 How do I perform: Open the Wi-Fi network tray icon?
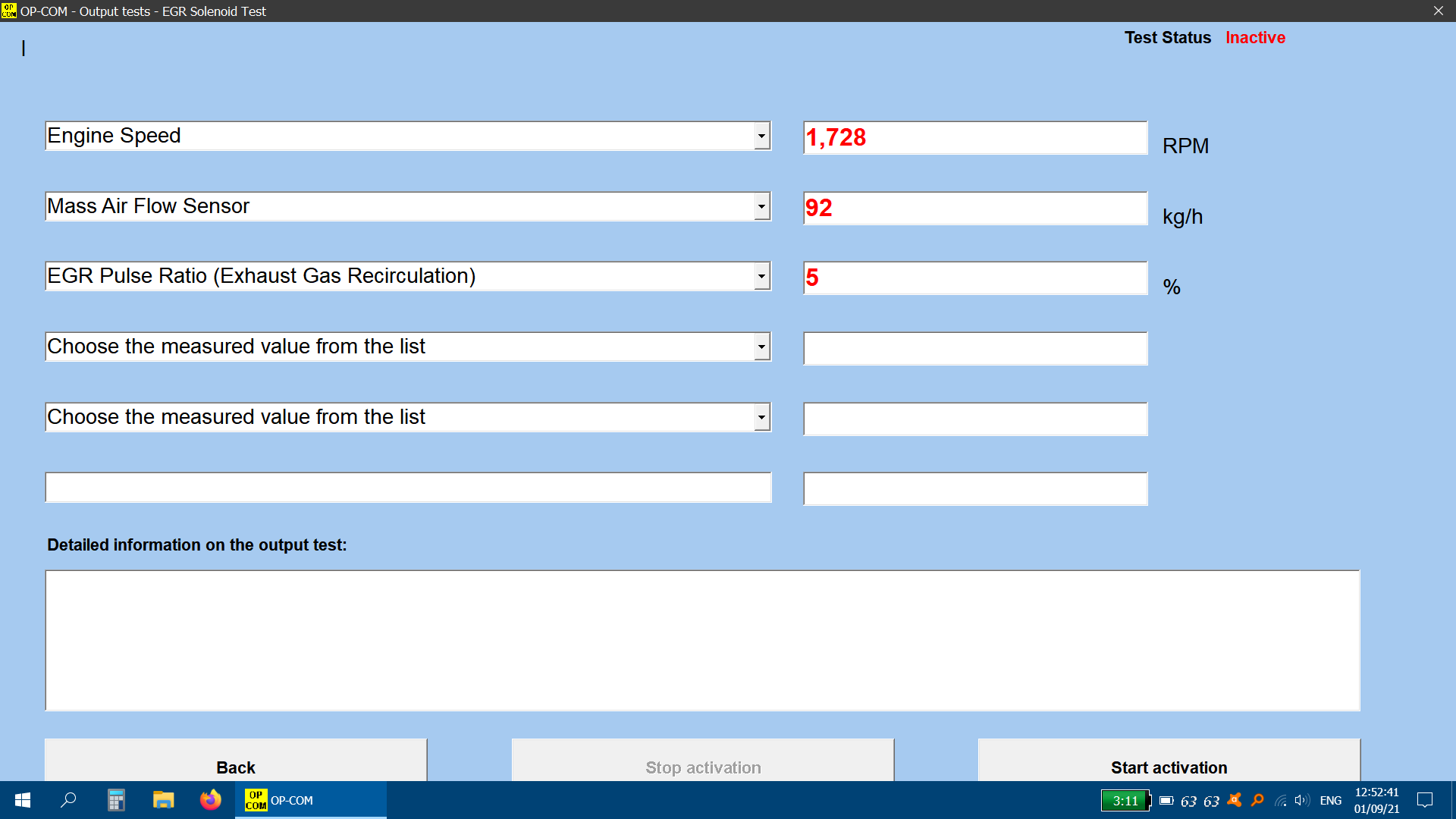[1281, 800]
